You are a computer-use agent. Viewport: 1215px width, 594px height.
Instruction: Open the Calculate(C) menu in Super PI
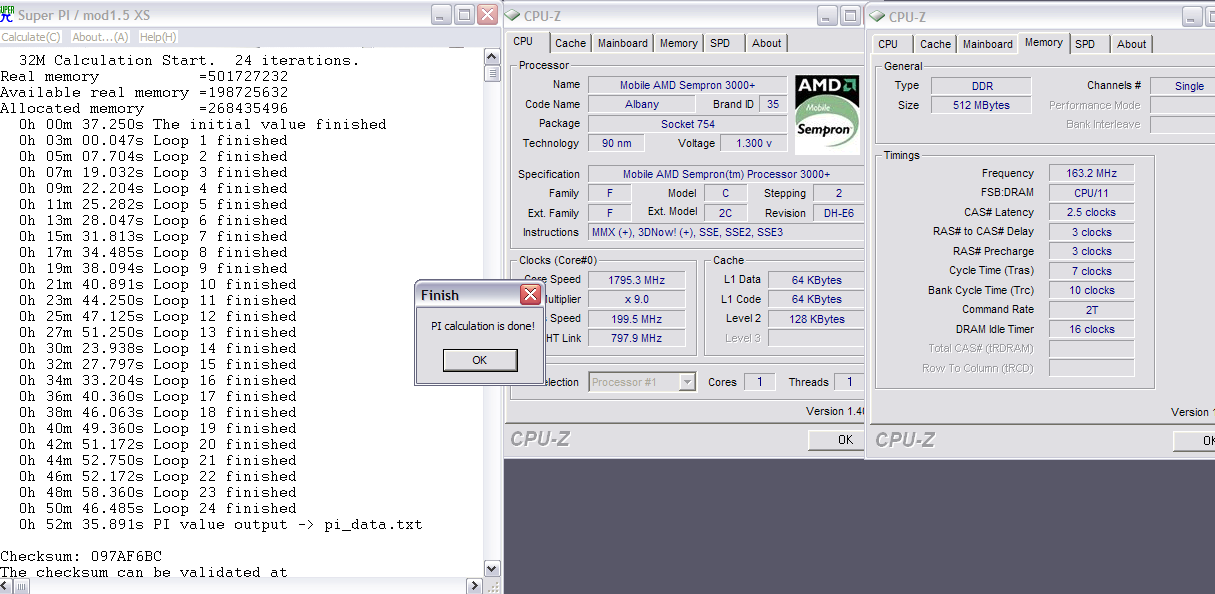[30, 37]
